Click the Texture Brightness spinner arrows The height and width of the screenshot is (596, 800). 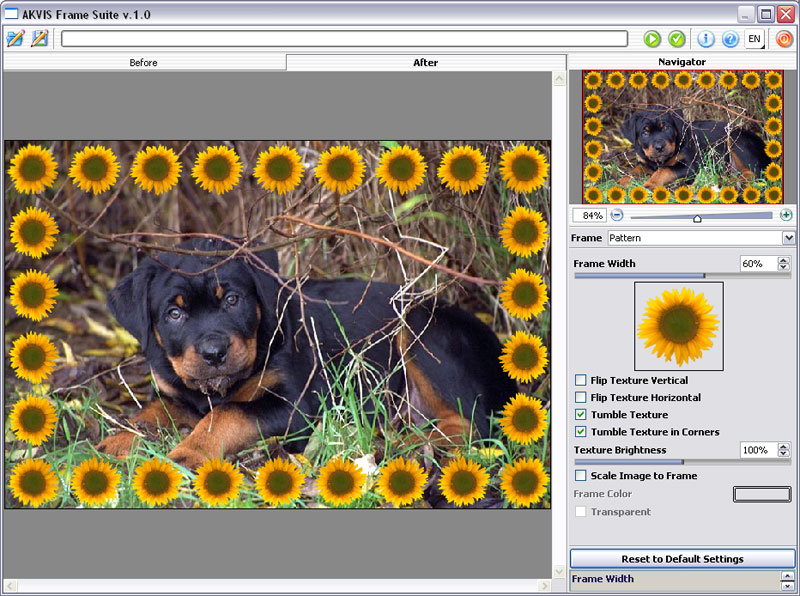[x=783, y=451]
